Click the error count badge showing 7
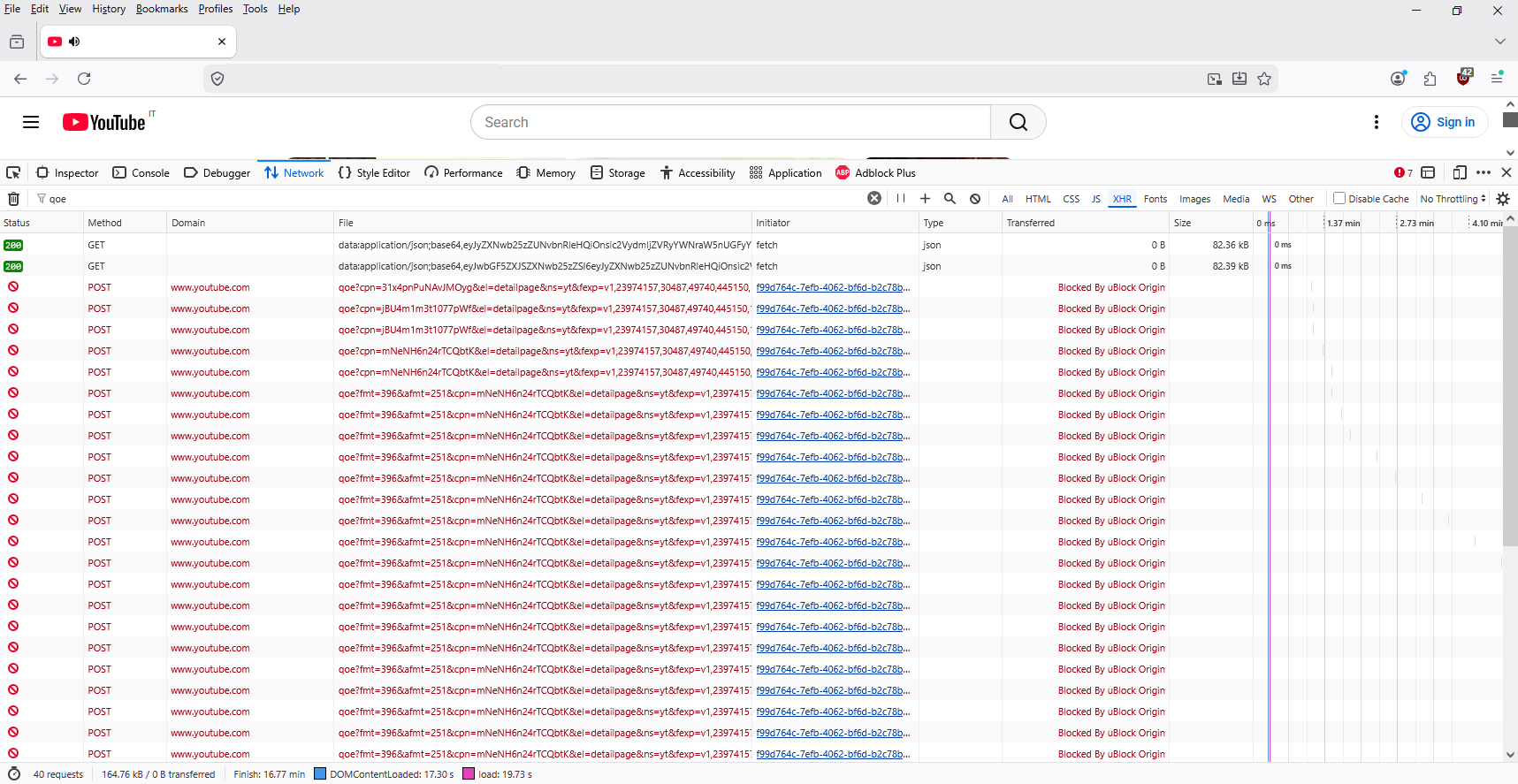The width and height of the screenshot is (1518, 784). (1403, 172)
